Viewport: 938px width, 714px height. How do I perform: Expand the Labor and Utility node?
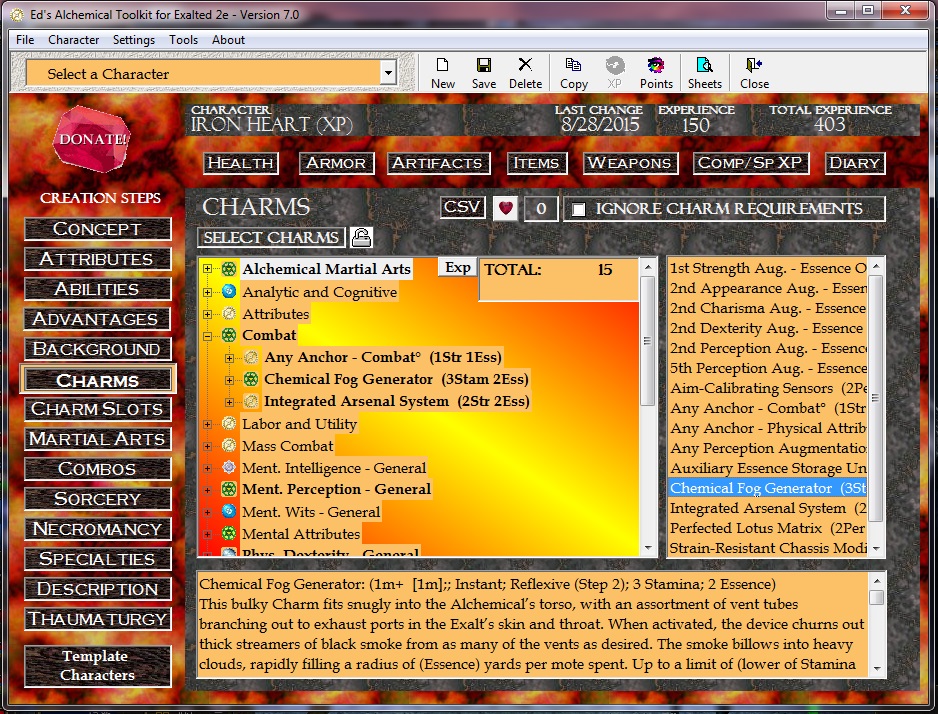(x=208, y=424)
